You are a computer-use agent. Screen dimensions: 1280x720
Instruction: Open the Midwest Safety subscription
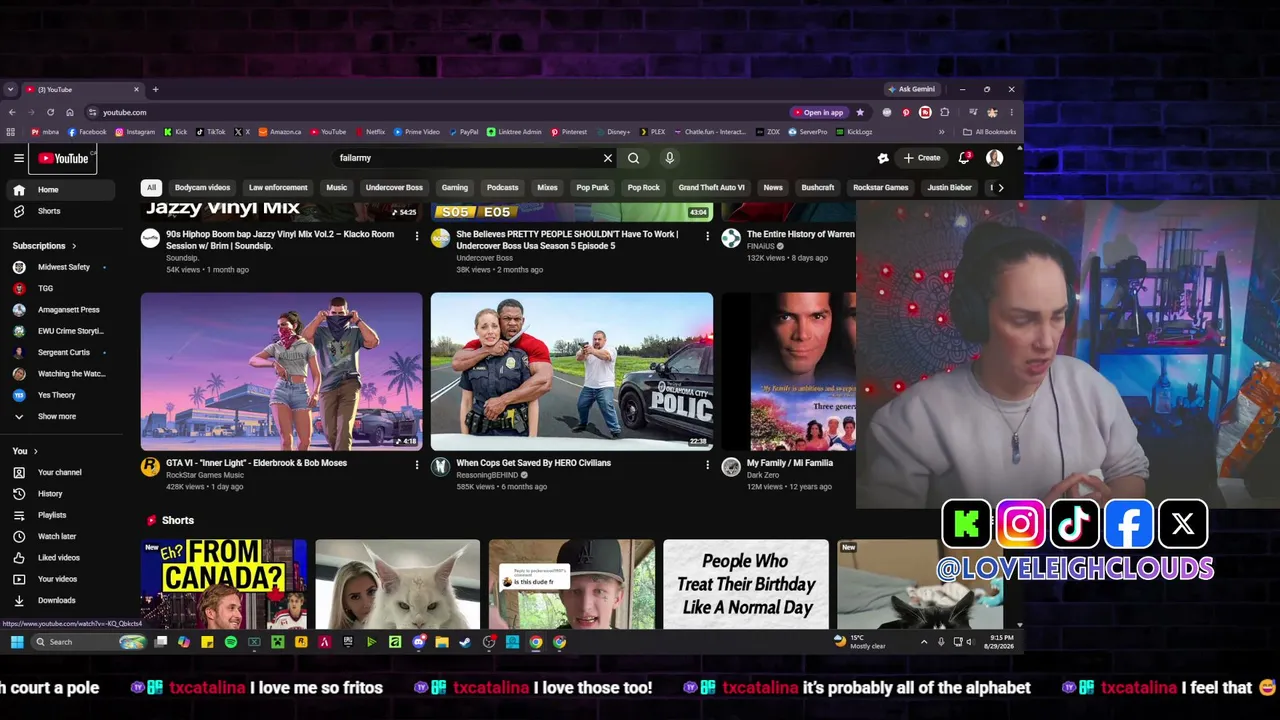coord(62,267)
